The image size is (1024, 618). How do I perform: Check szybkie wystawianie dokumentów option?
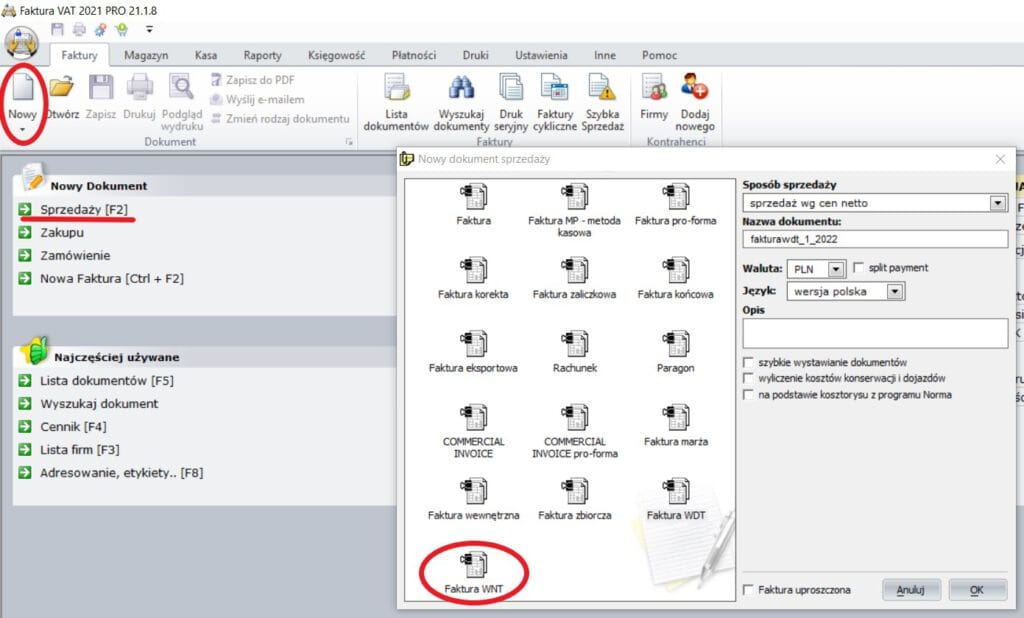point(748,362)
